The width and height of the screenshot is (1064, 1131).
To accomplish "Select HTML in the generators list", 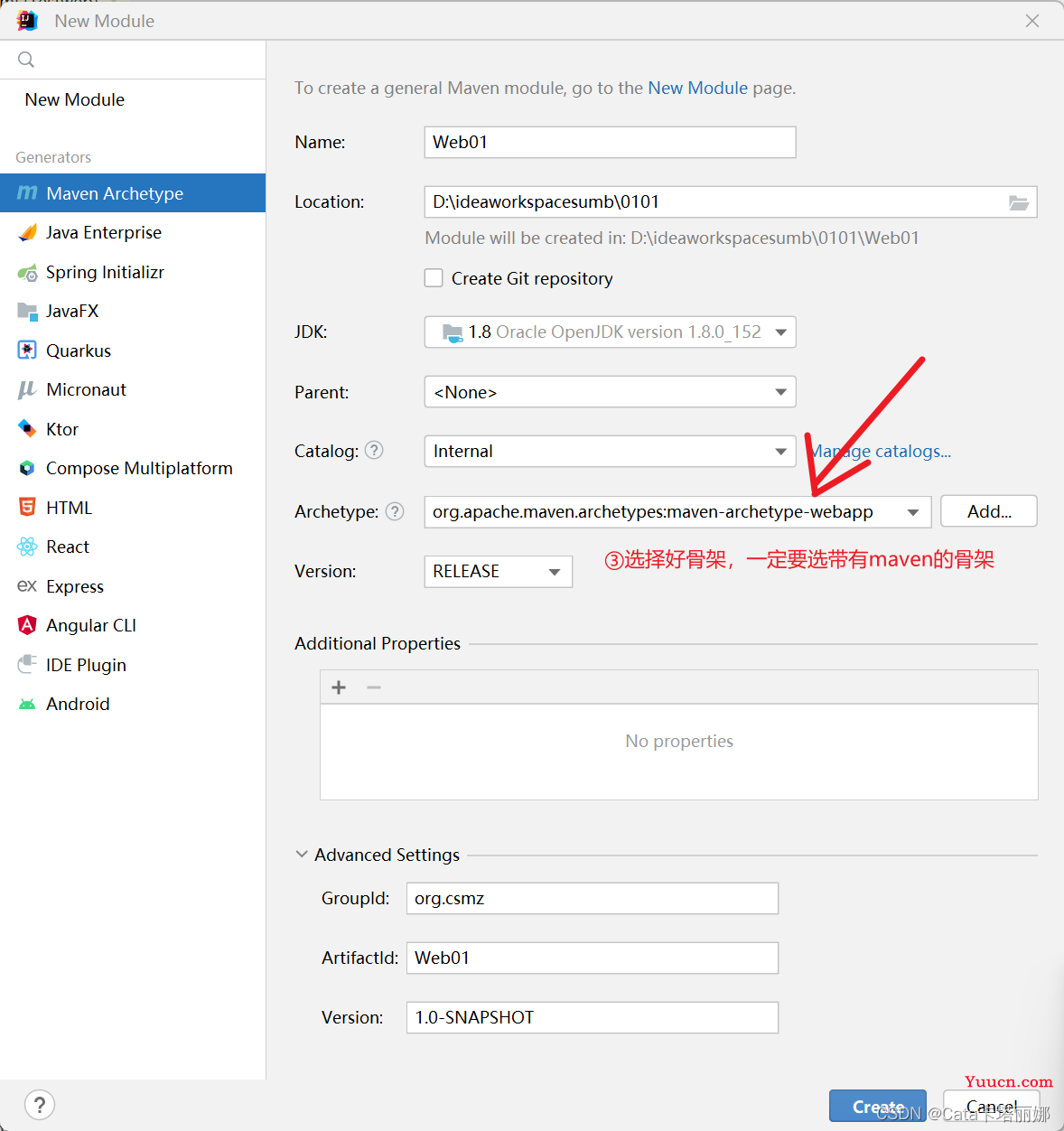I will tap(133, 508).
